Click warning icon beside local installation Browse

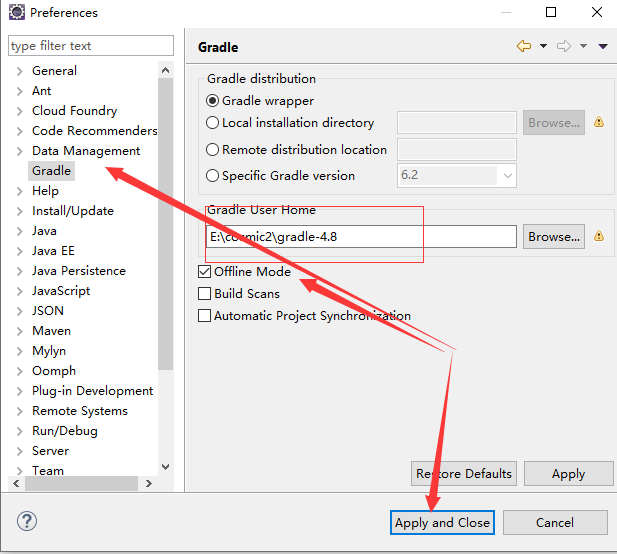coord(599,122)
